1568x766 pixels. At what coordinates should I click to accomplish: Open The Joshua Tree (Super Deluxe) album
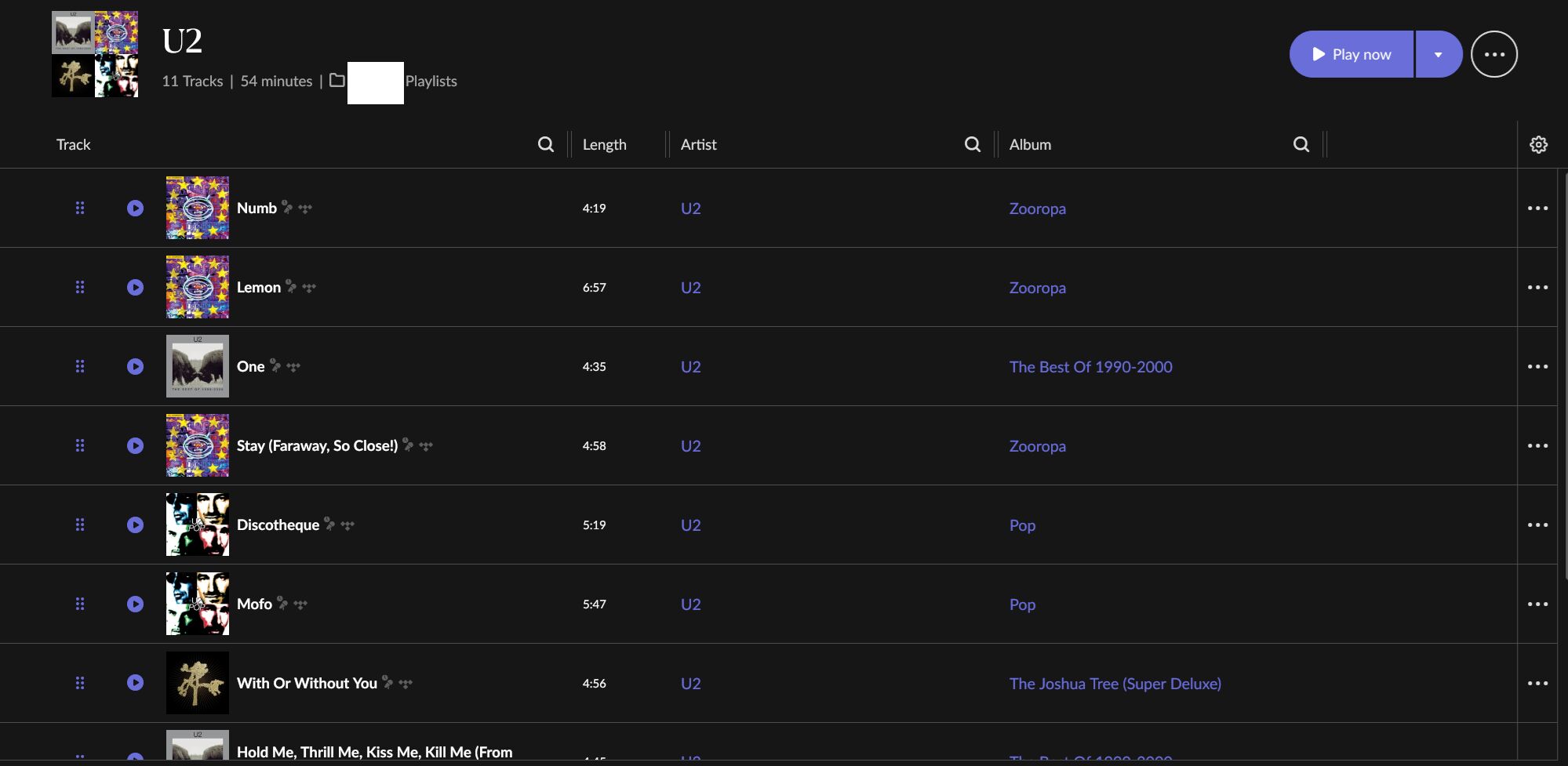pyautogui.click(x=1115, y=684)
